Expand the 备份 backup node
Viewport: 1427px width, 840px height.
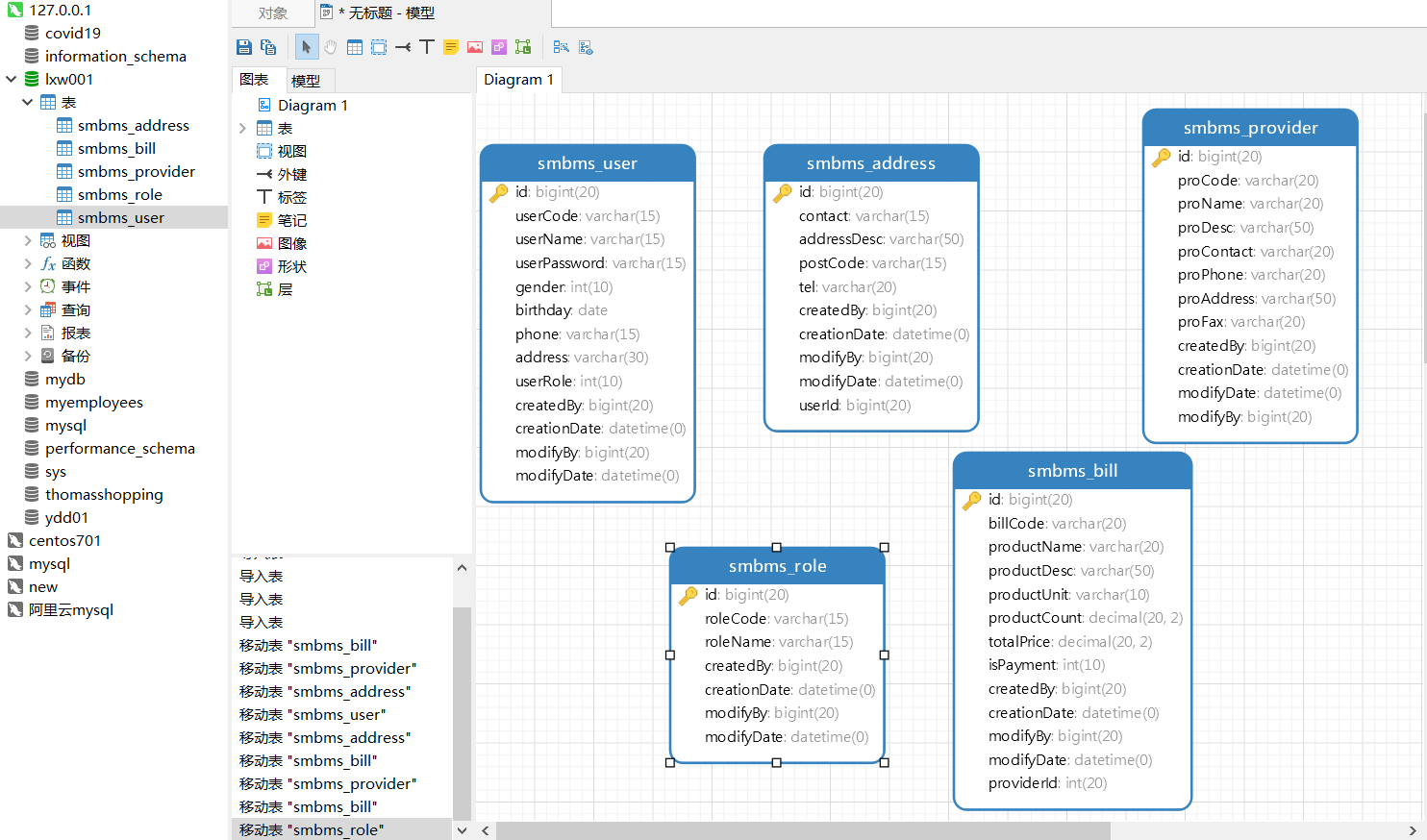tap(28, 356)
